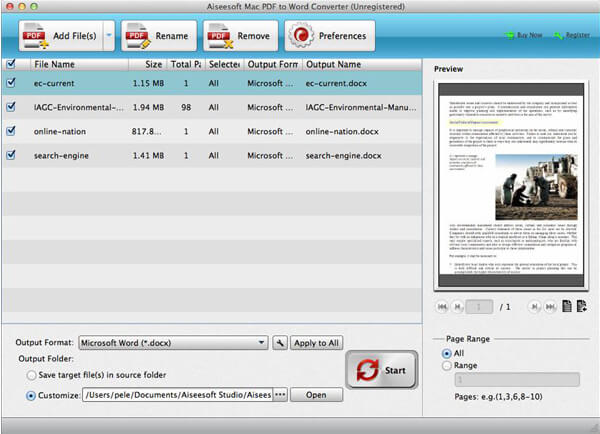Click the customize output path field
This screenshot has width=600, height=434.
tap(178, 395)
